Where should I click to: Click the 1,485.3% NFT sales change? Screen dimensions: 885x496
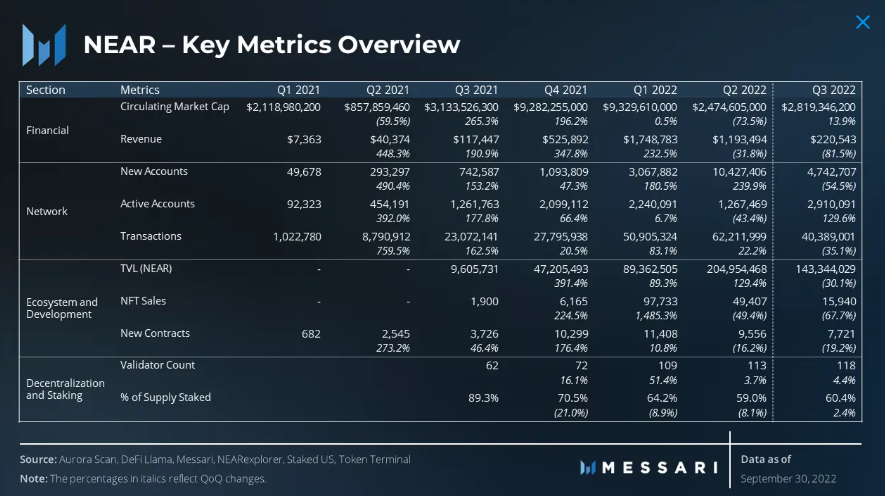pyautogui.click(x=656, y=316)
